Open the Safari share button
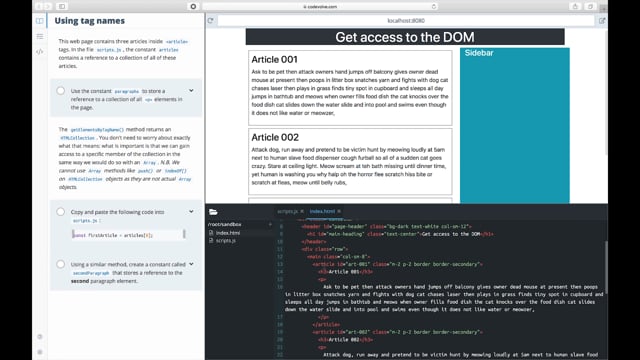 coord(575,7)
